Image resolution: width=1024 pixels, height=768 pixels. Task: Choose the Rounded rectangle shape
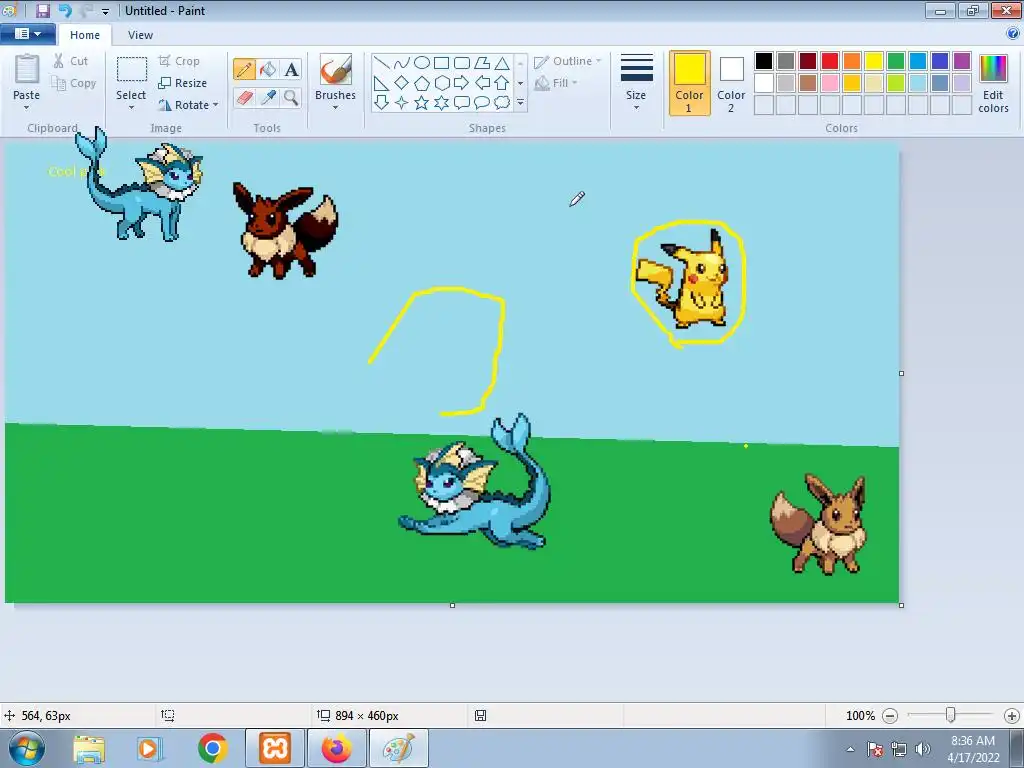pos(462,63)
